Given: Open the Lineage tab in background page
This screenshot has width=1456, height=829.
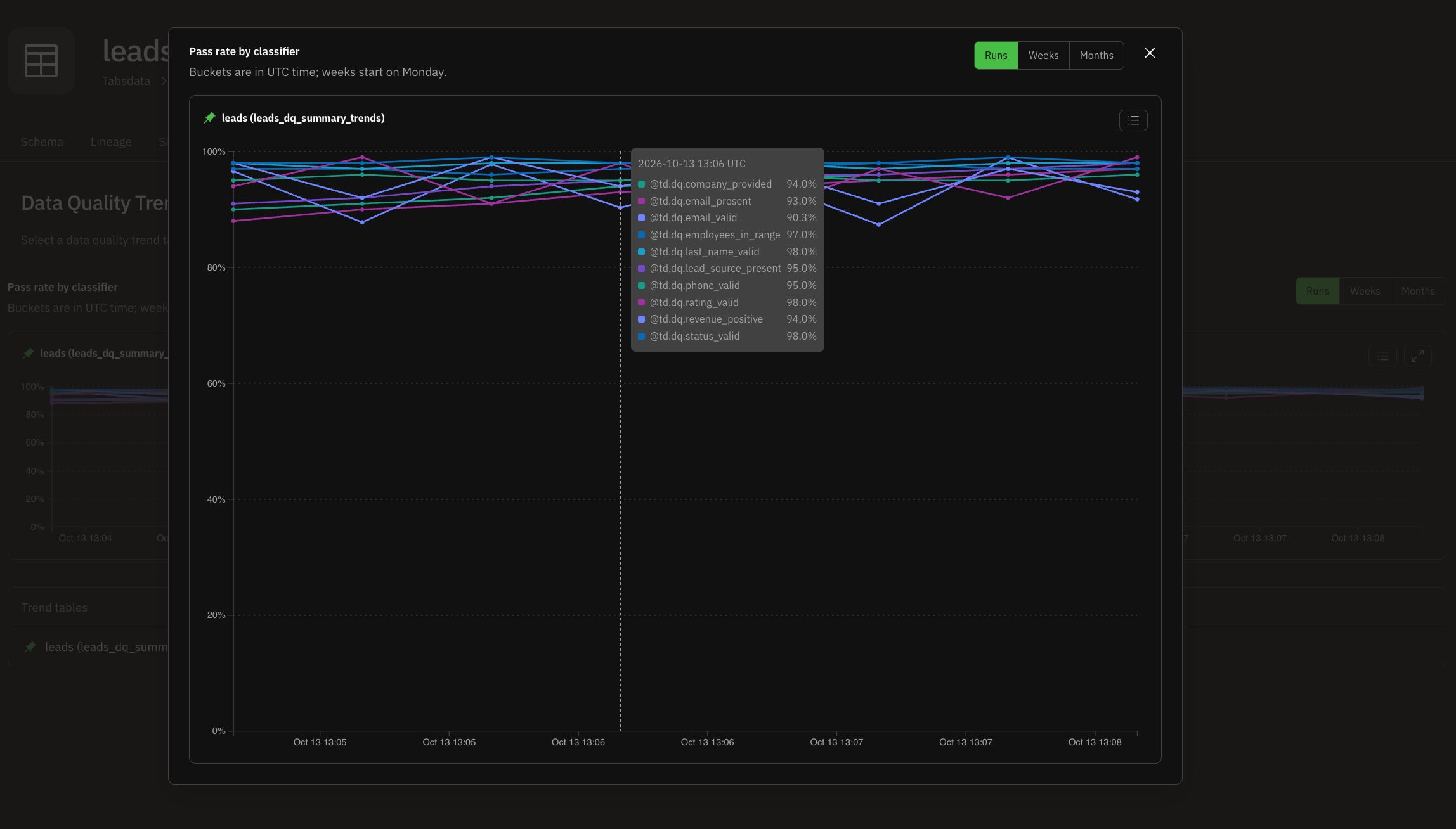Looking at the screenshot, I should click(111, 142).
